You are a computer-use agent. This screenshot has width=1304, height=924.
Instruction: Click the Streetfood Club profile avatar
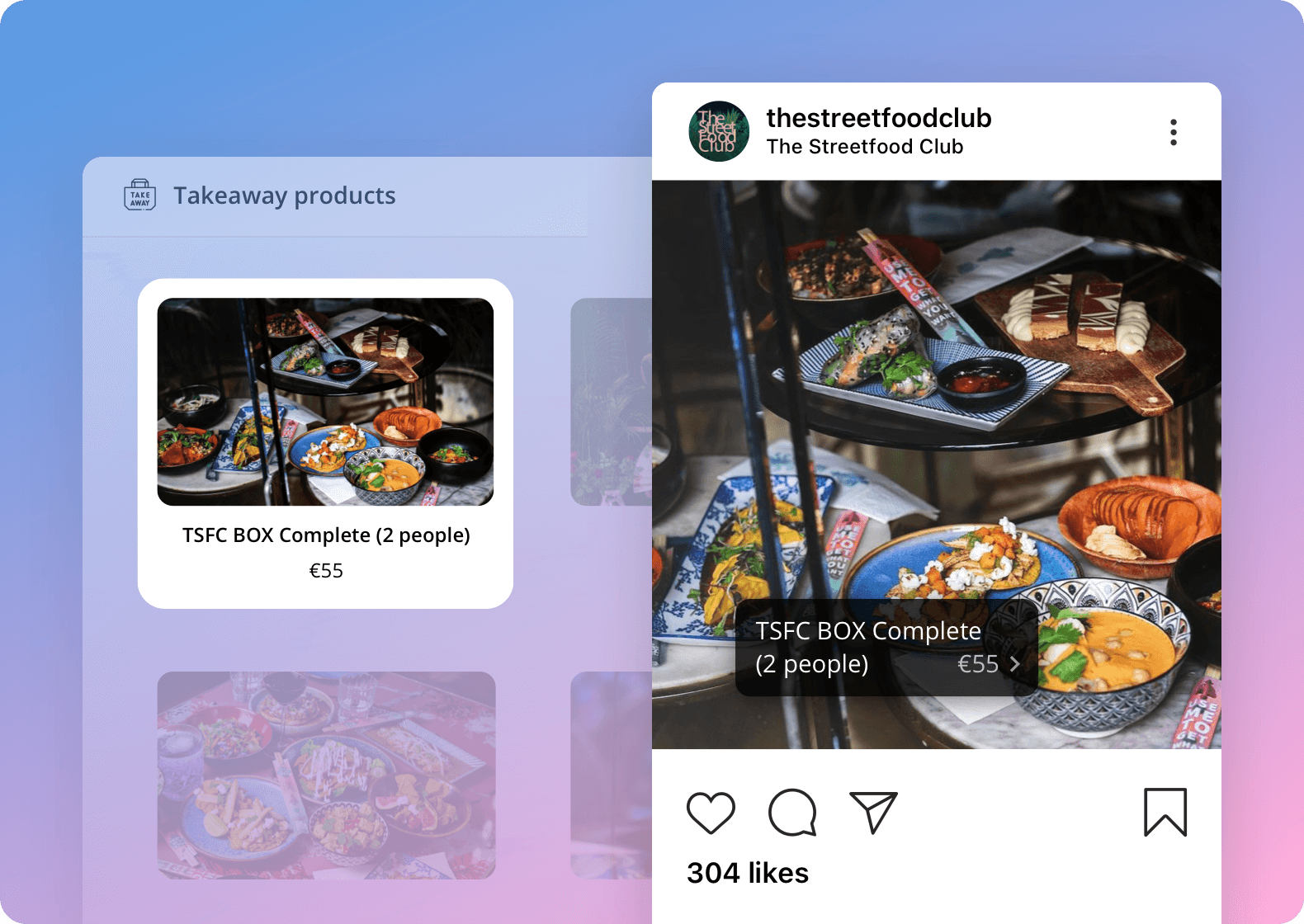click(719, 131)
